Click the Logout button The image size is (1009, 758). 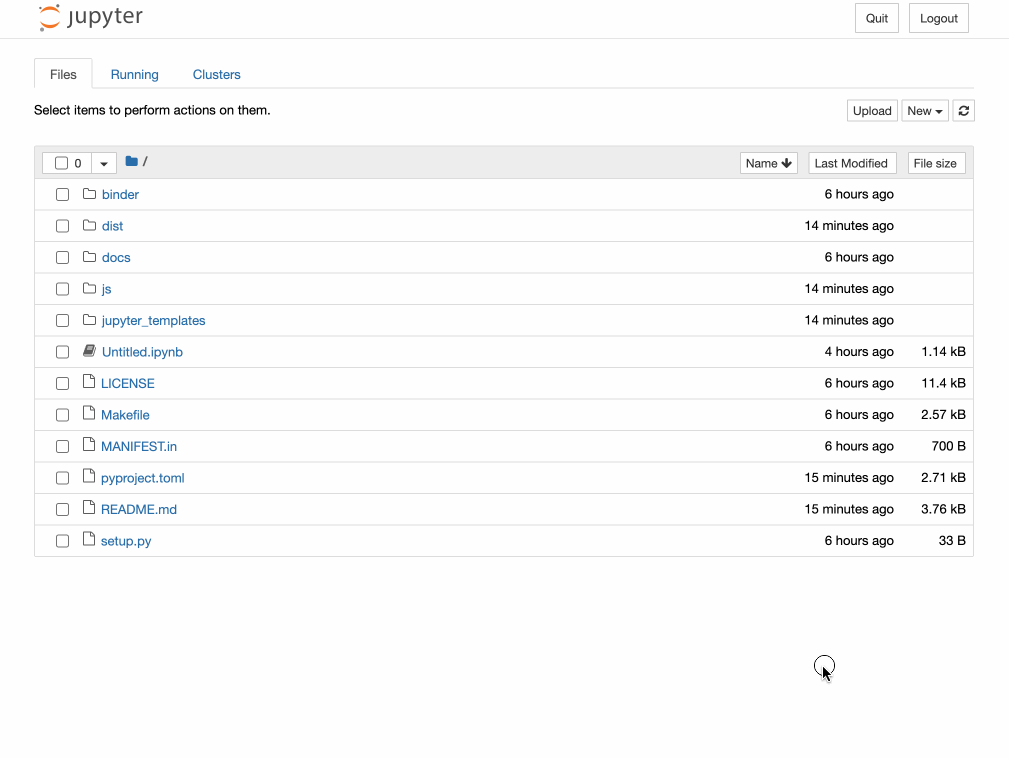click(x=938, y=17)
